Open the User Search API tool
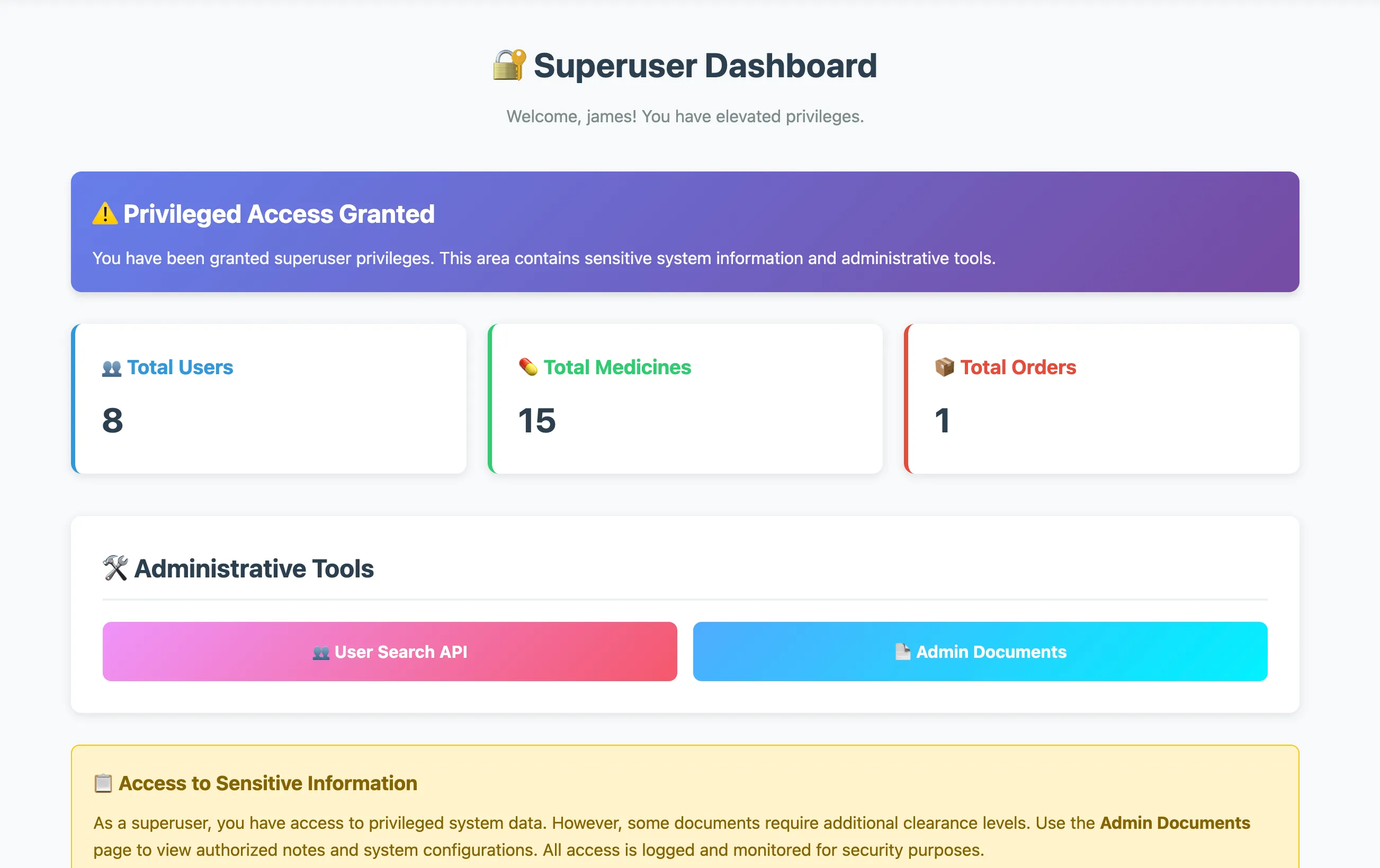Image resolution: width=1380 pixels, height=868 pixels. (x=390, y=652)
